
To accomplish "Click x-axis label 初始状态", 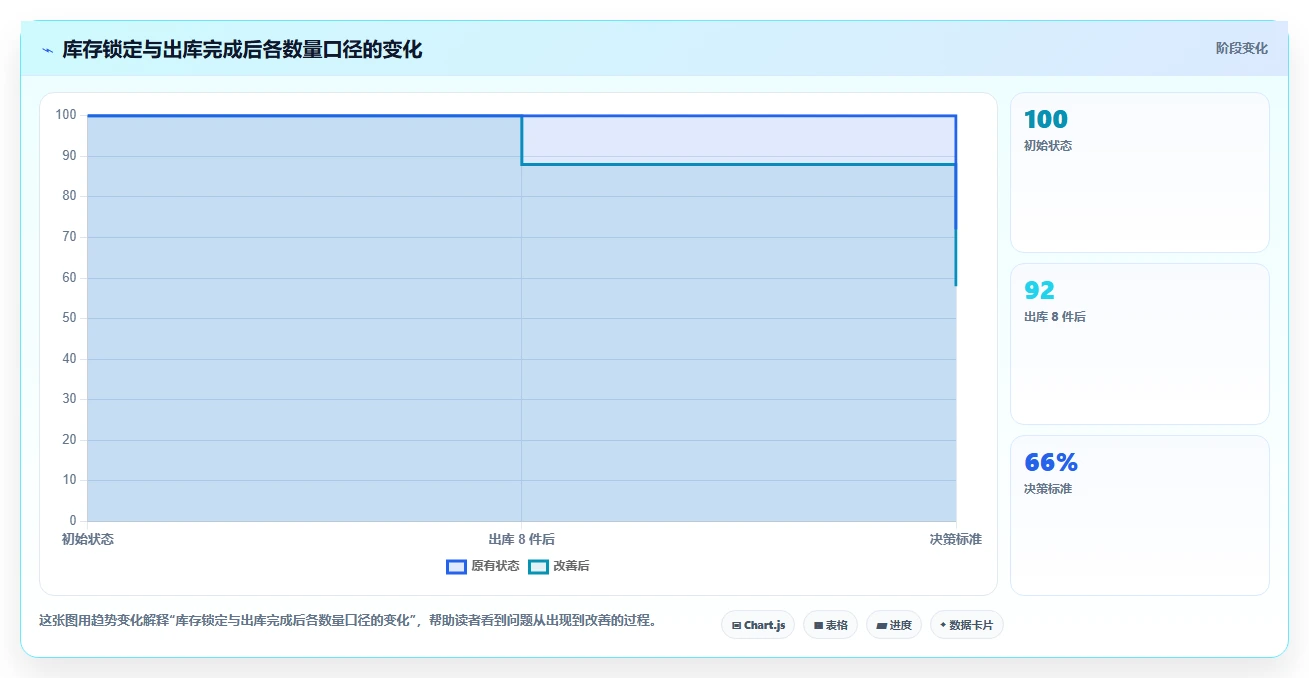I will (x=88, y=539).
